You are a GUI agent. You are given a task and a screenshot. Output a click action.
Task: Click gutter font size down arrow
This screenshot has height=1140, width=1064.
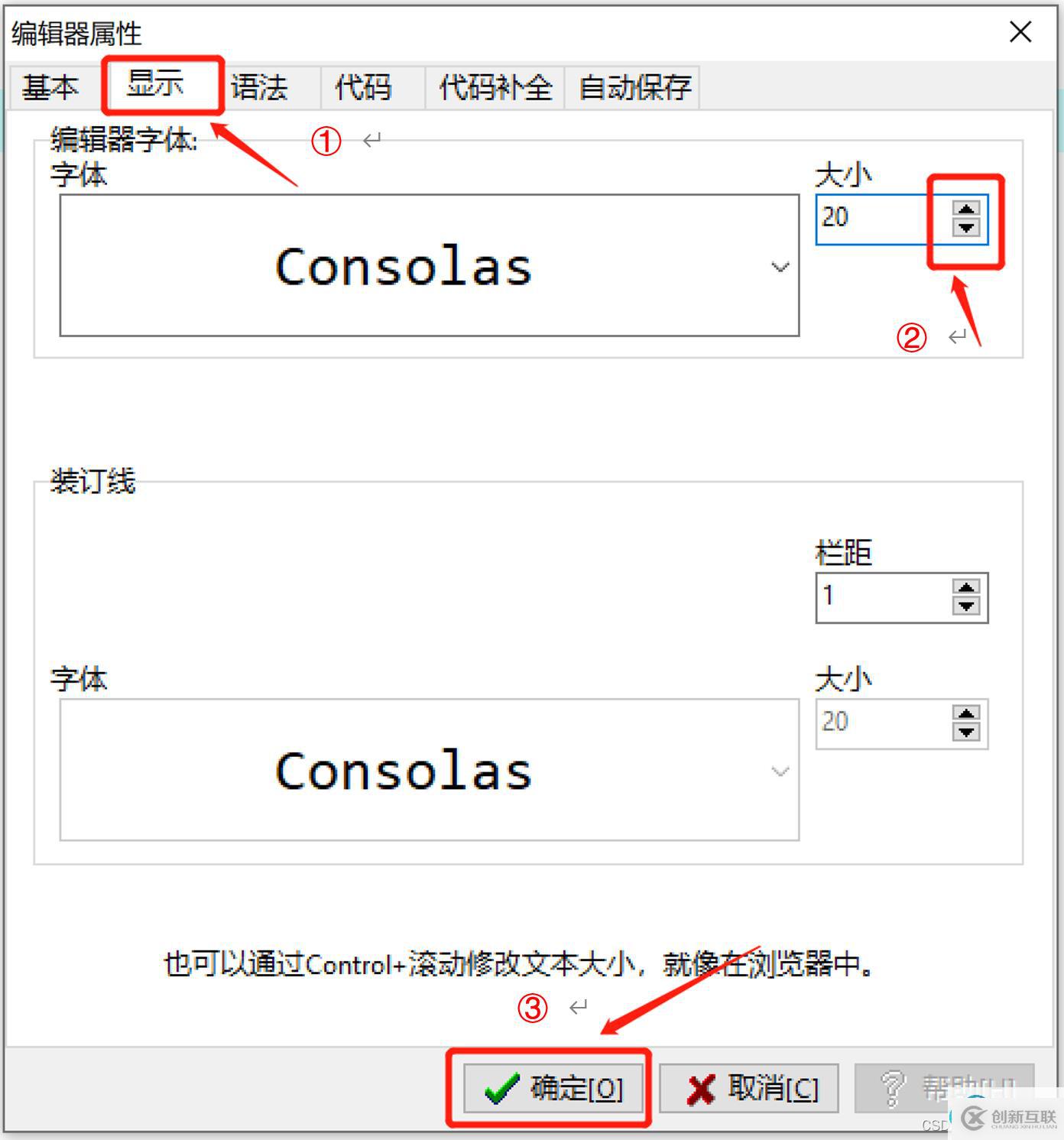coord(966,732)
